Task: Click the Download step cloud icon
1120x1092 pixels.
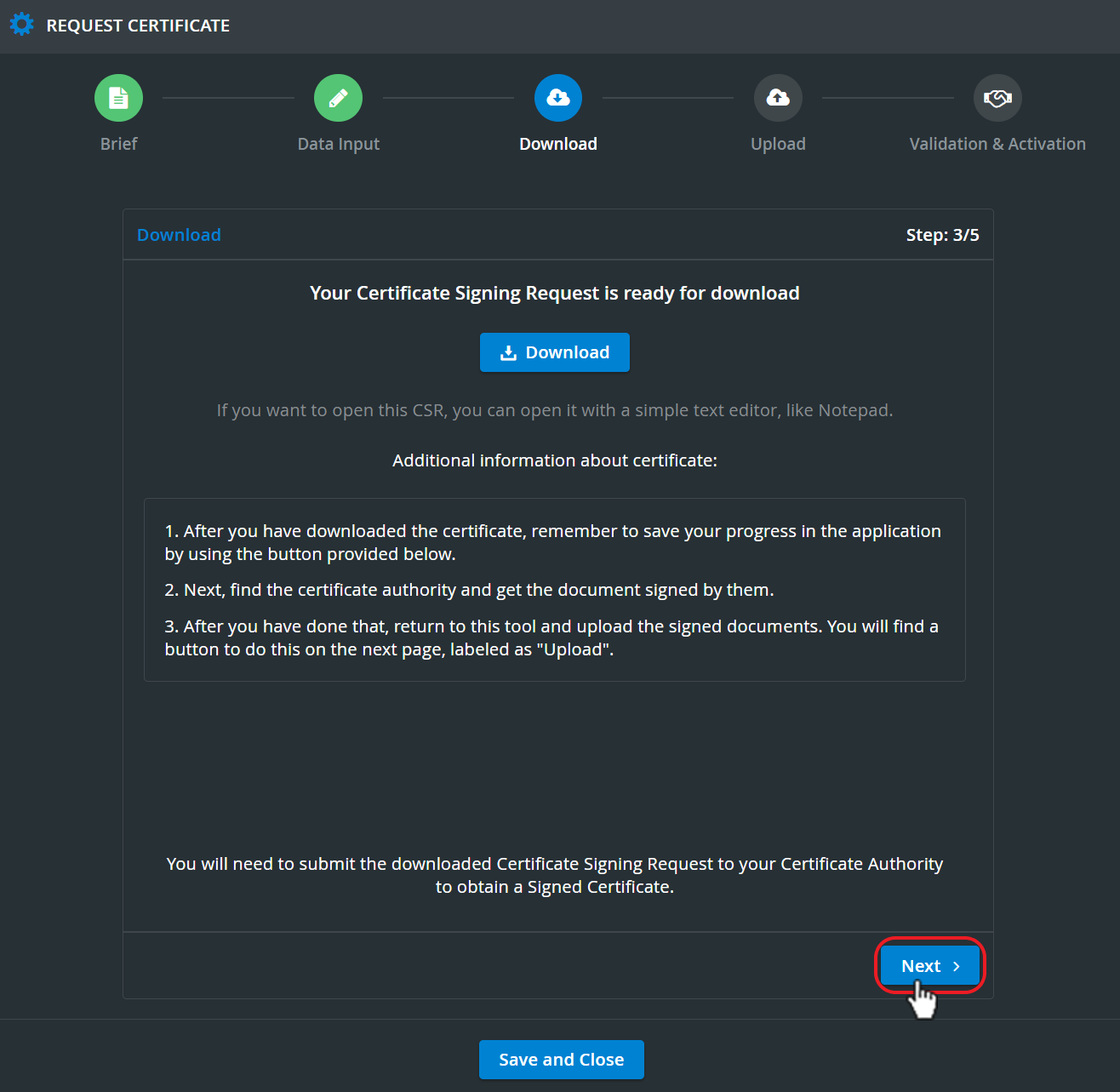Action: click(x=558, y=98)
